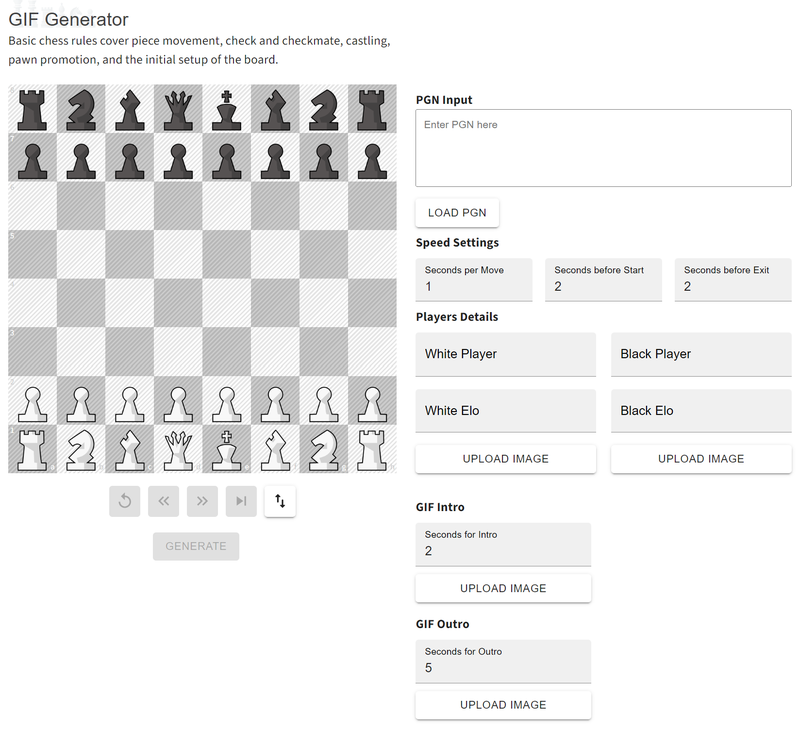Flip the board with the swap arrows icon
This screenshot has width=800, height=729.
[280, 501]
